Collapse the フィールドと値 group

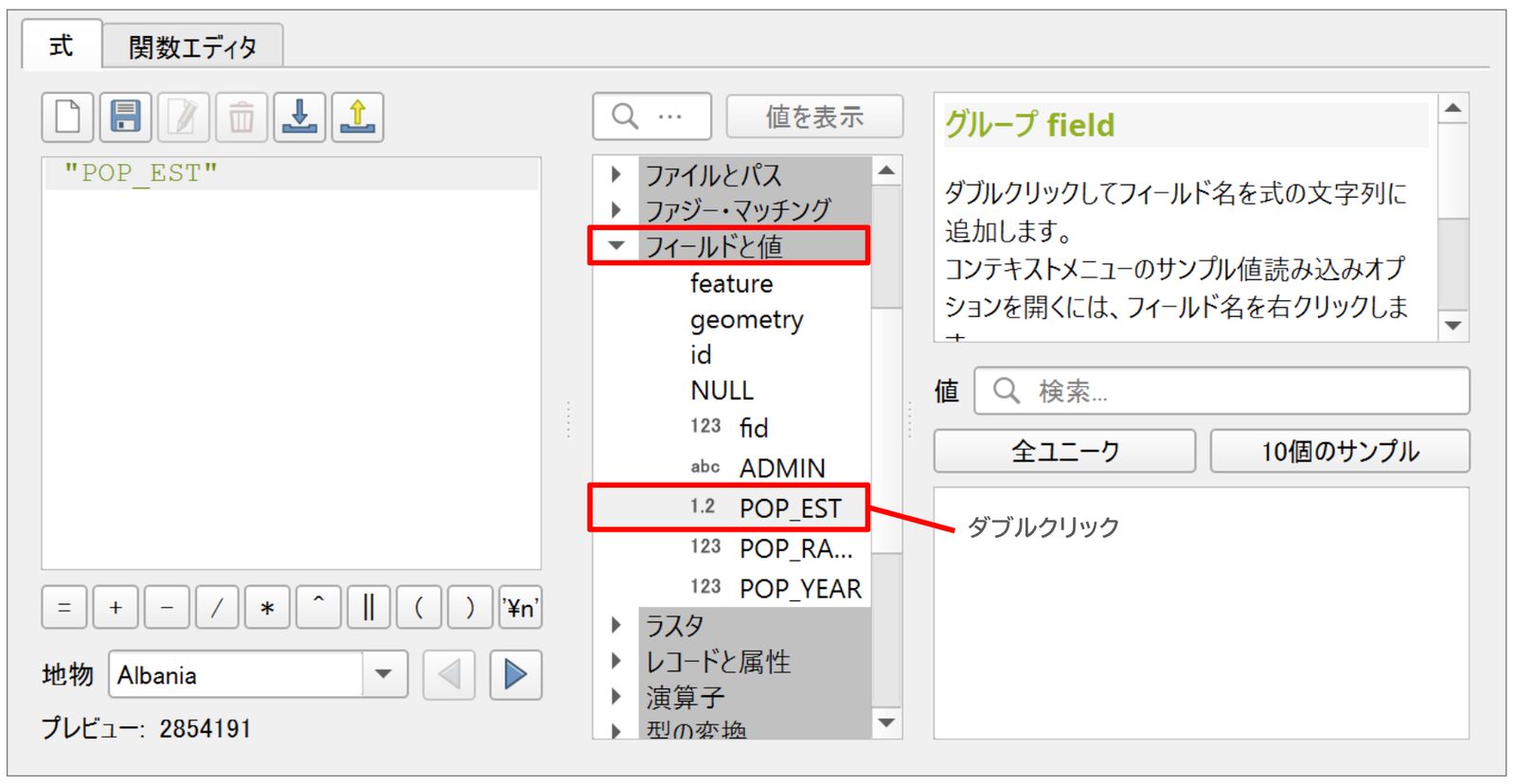click(616, 245)
